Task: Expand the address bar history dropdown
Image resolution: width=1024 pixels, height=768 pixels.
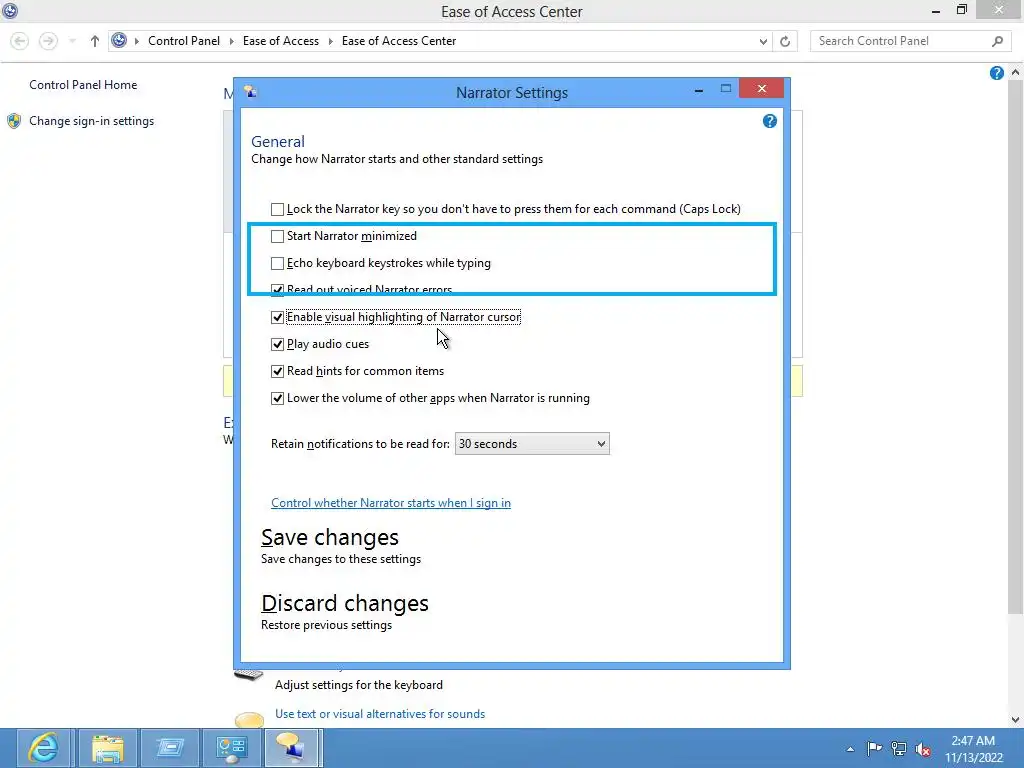Action: [x=763, y=41]
